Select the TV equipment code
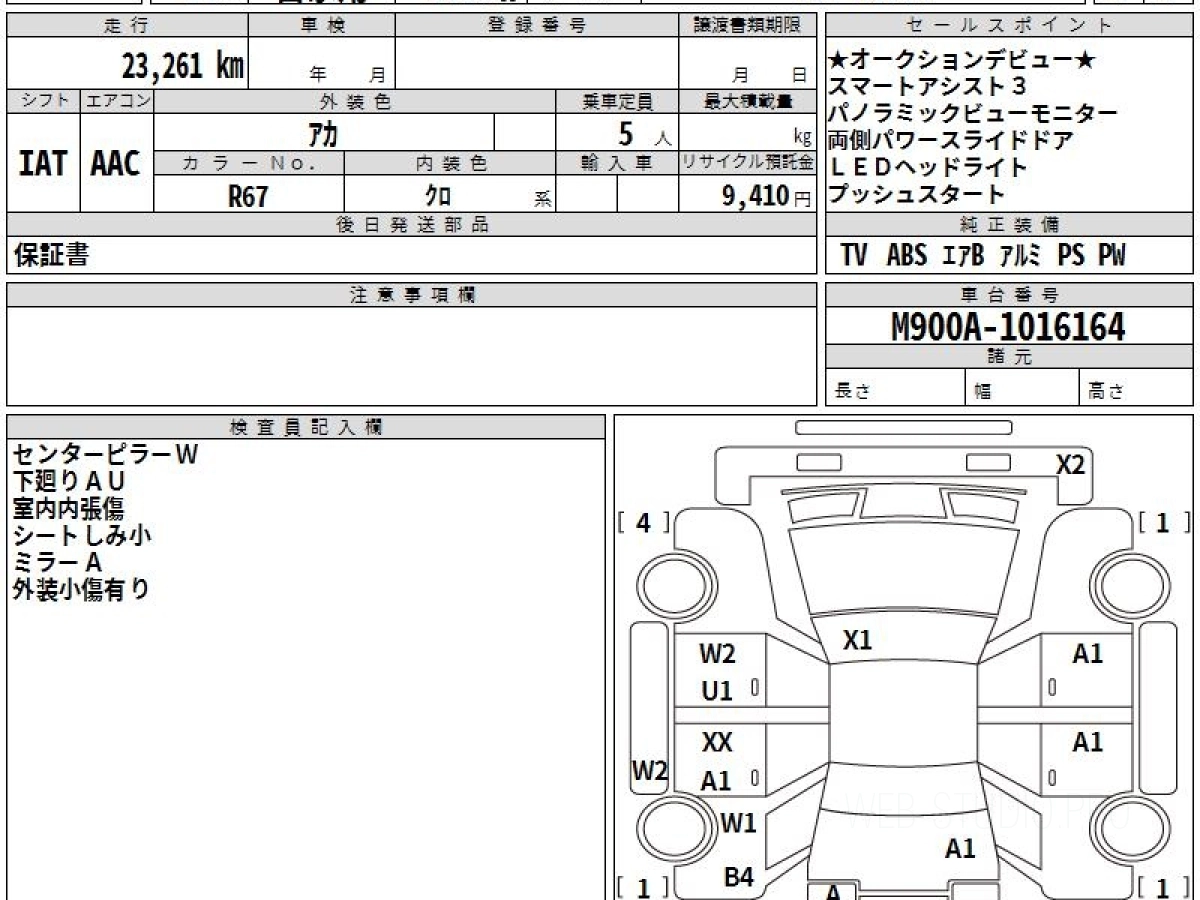The image size is (1200, 900). 854,255
